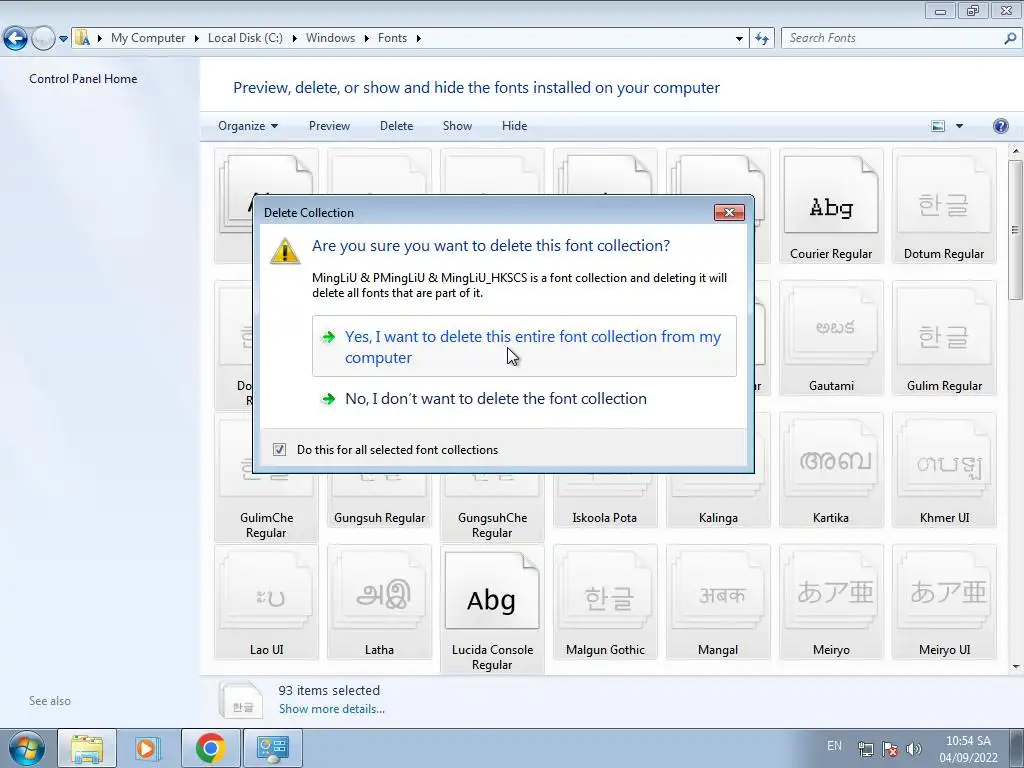Click the GungsuhChe Regular label
This screenshot has width=1024, height=768.
492,525
